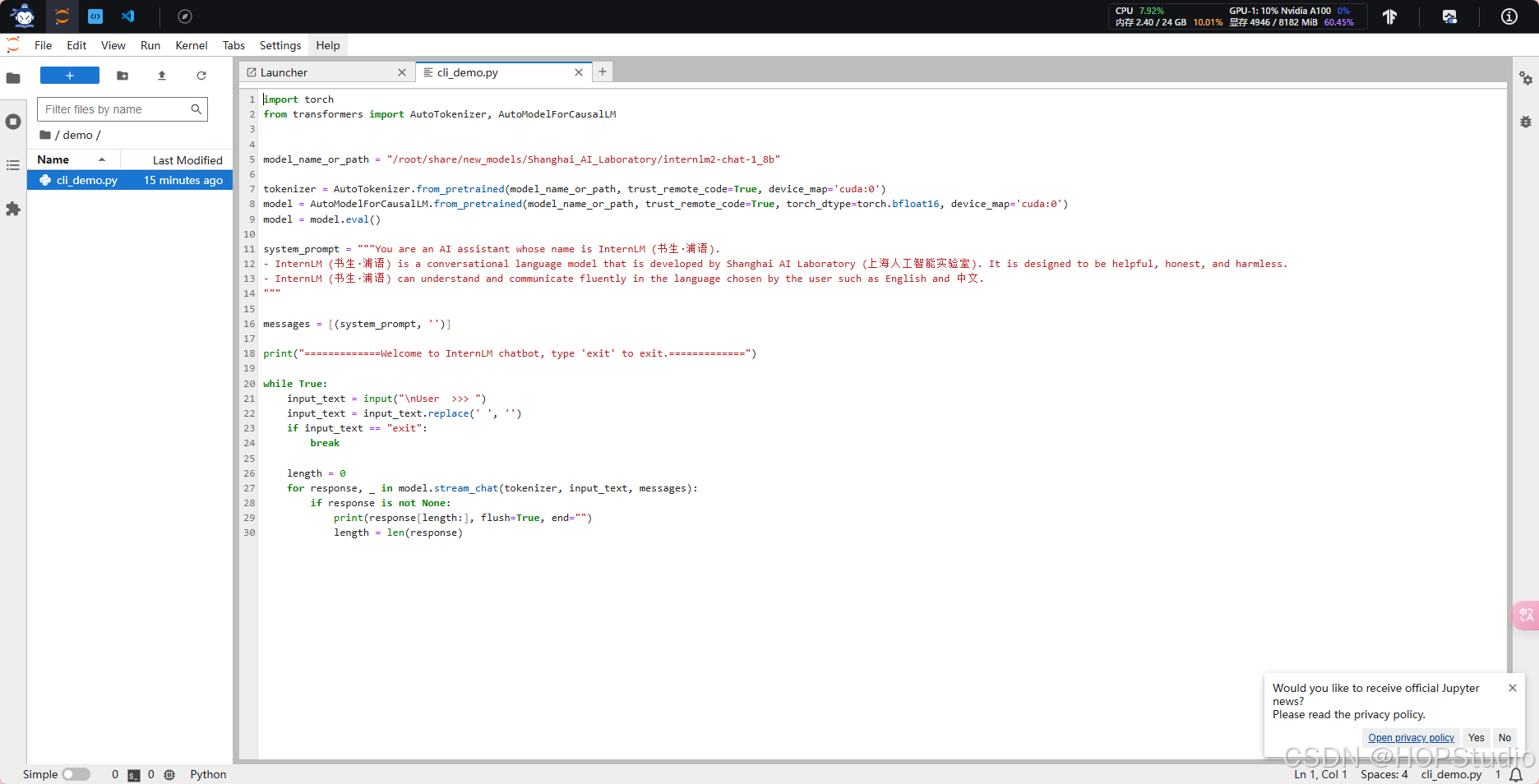Click the 'while True:' code line
The width and height of the screenshot is (1539, 784).
295,384
